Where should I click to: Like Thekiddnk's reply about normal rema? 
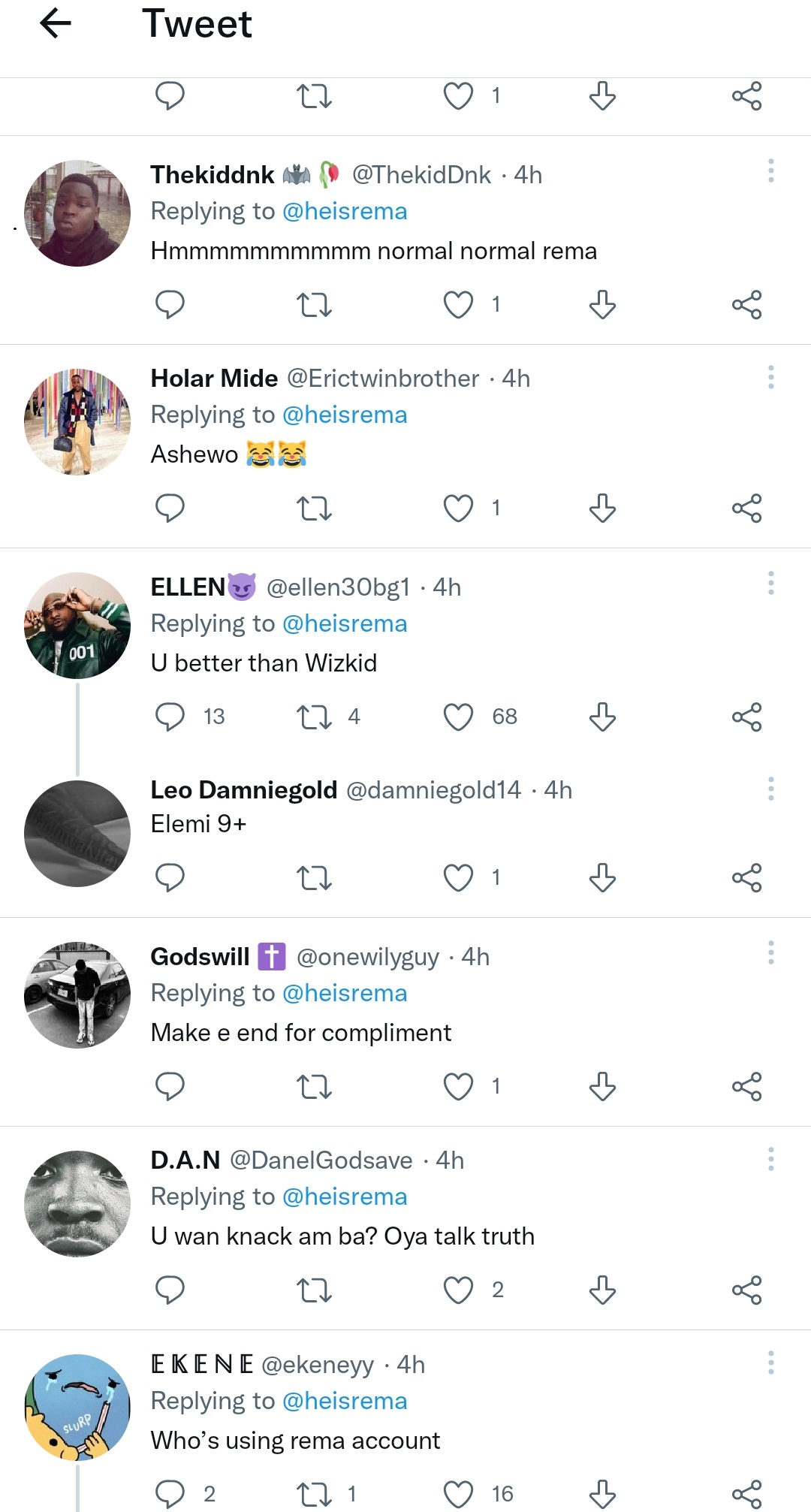coord(458,305)
